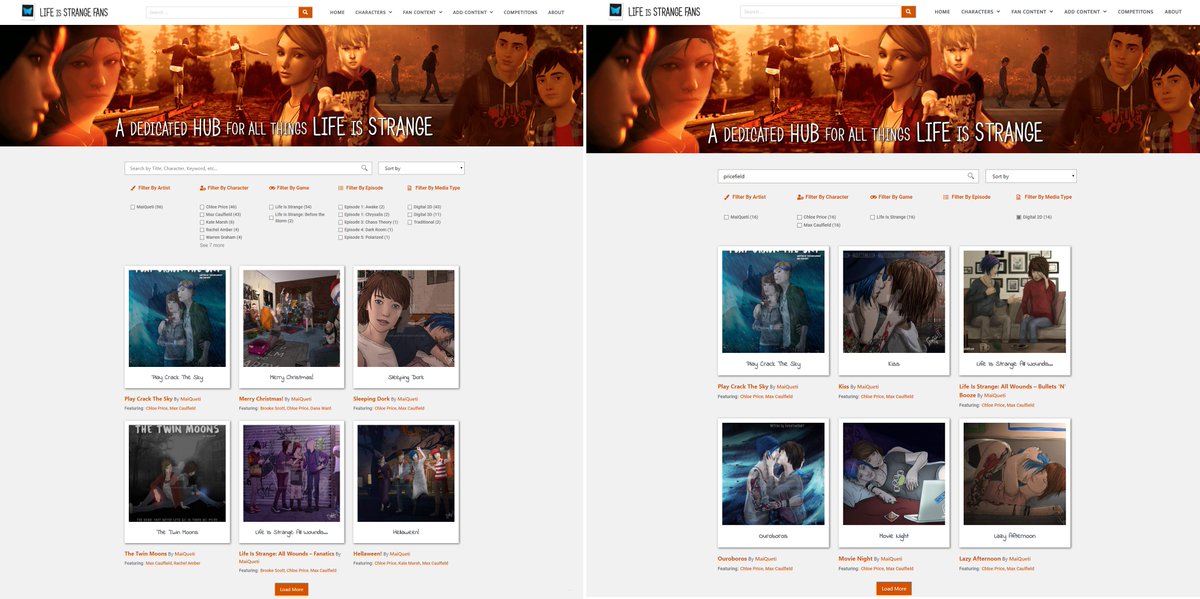Click Filter By Artist brush icon, left page
Image resolution: width=1200 pixels, height=599 pixels.
[133, 188]
